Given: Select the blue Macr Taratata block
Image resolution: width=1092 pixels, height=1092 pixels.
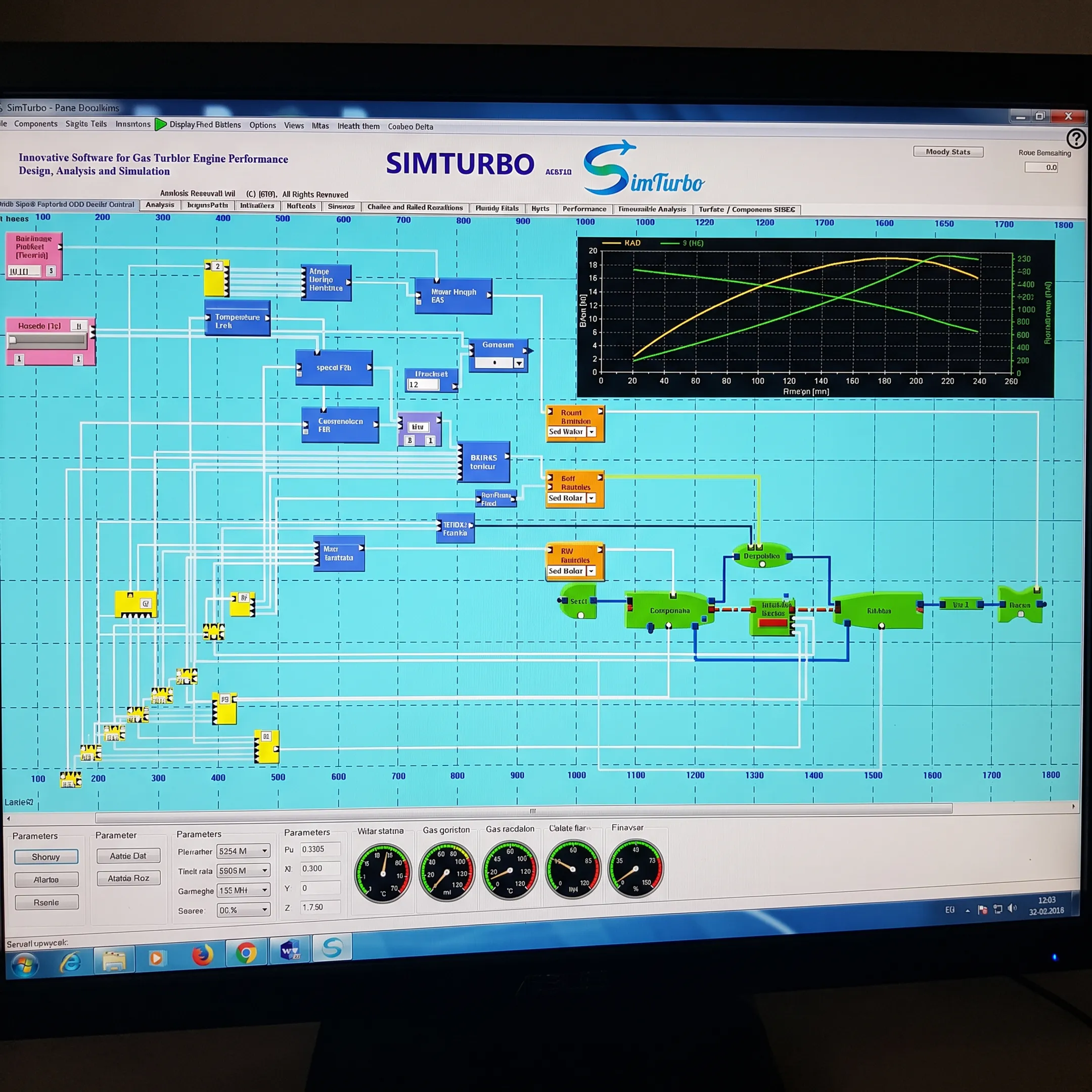Looking at the screenshot, I should pyautogui.click(x=339, y=554).
